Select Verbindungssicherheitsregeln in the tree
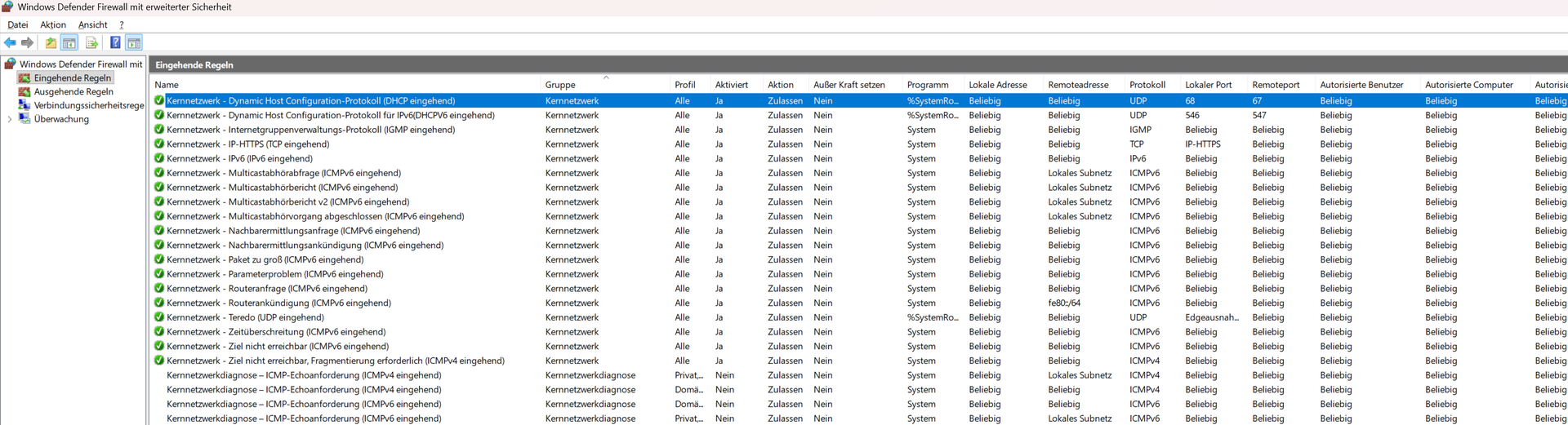Screen dimensions: 1568x425 (89, 105)
